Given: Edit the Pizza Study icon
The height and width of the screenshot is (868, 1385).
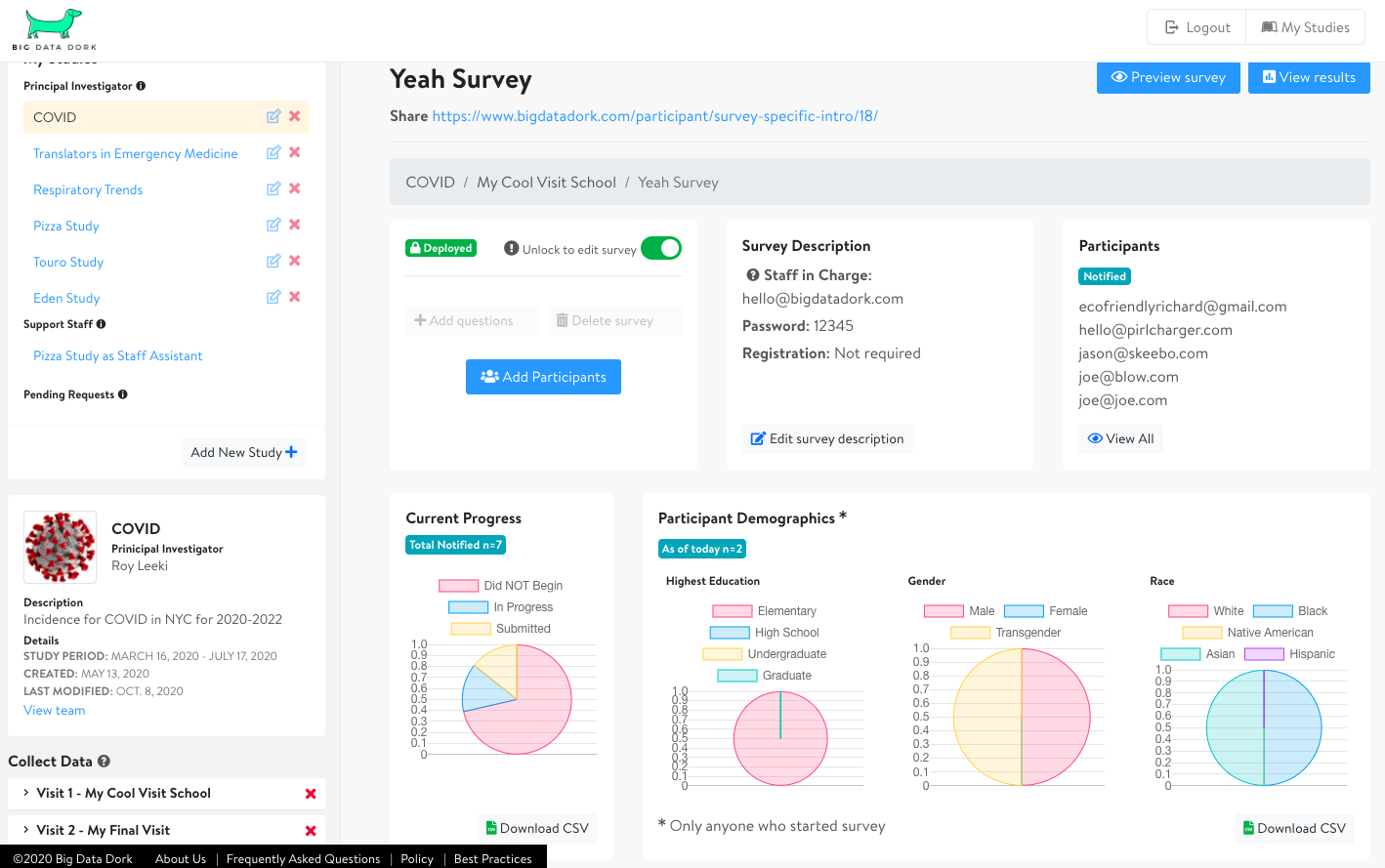Looking at the screenshot, I should [273, 225].
